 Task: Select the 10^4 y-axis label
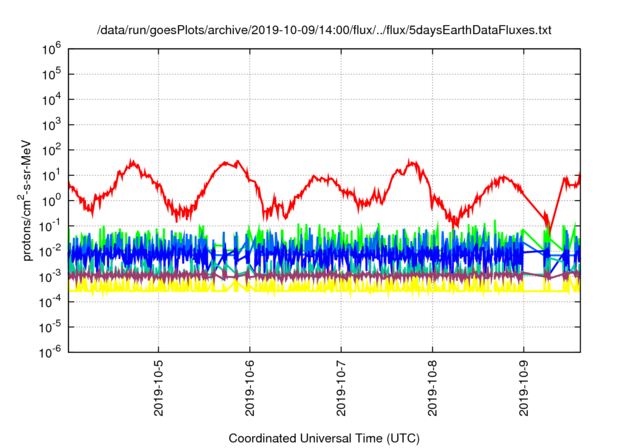click(x=51, y=100)
